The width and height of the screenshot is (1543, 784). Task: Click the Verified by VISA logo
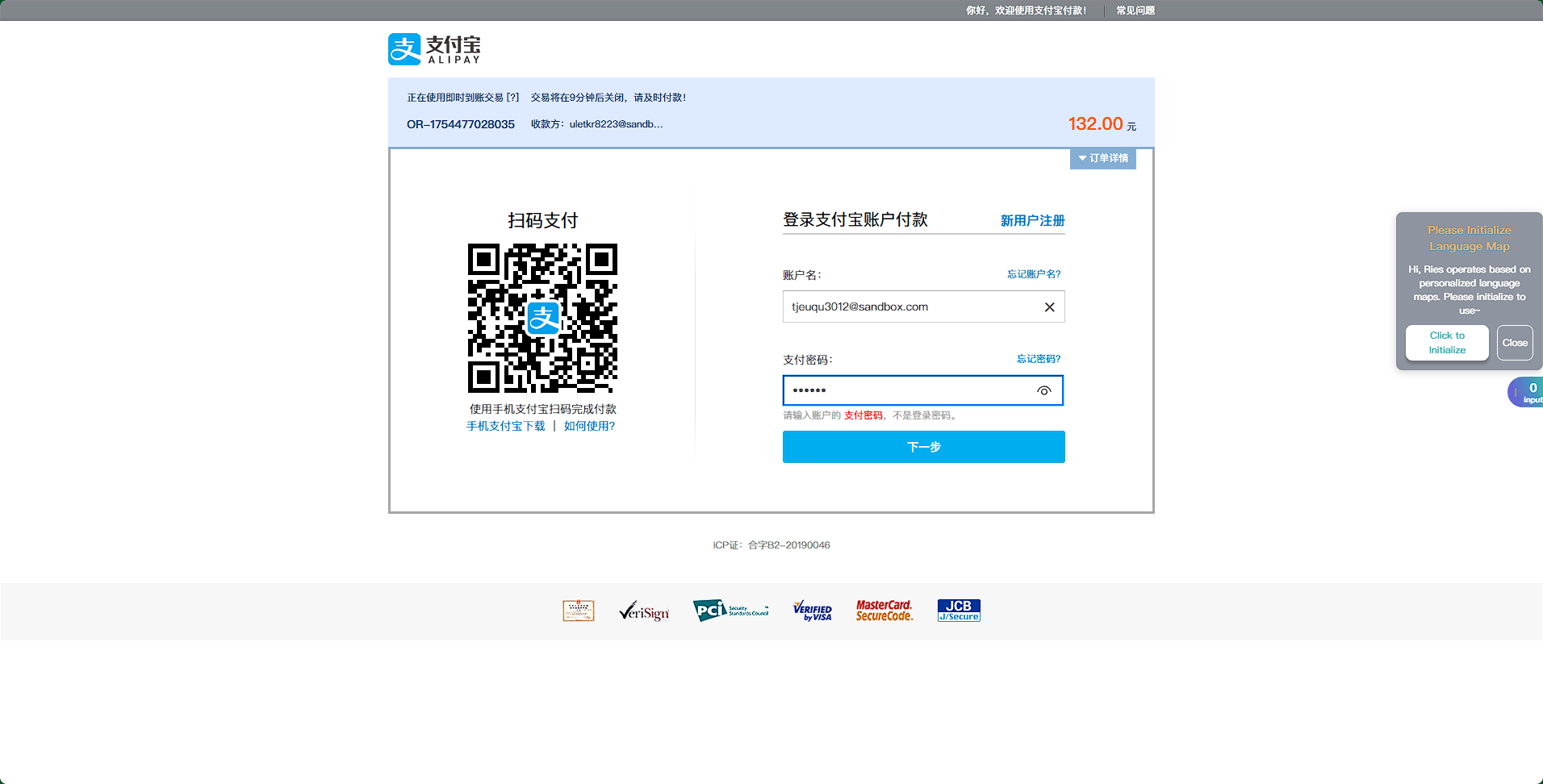click(812, 611)
